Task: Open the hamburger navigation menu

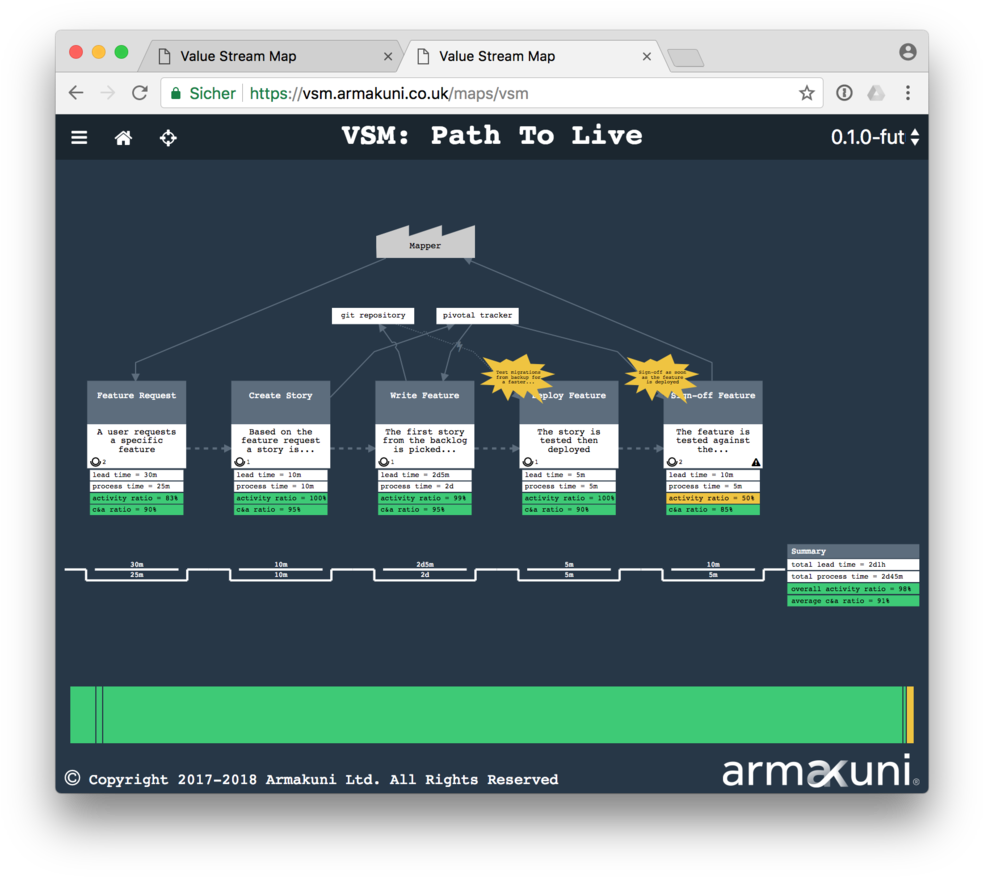Action: (79, 137)
